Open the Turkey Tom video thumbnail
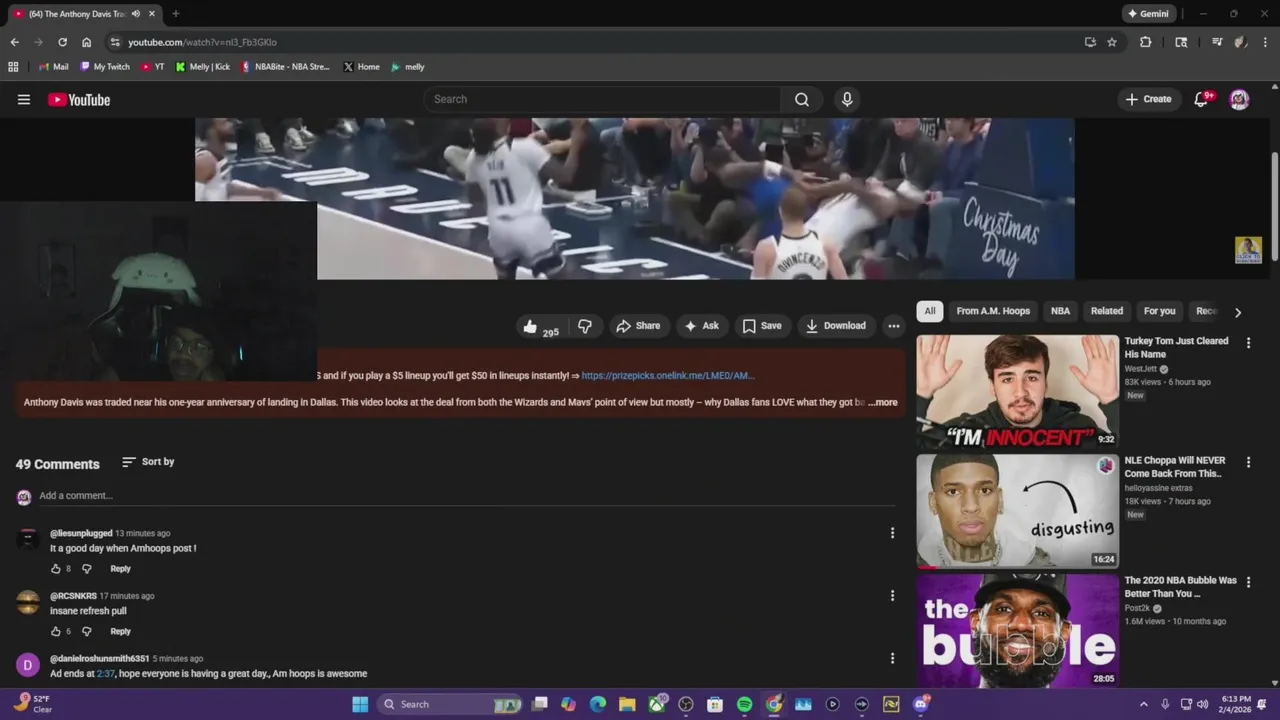Screen dimensions: 1280x720 (1018, 391)
